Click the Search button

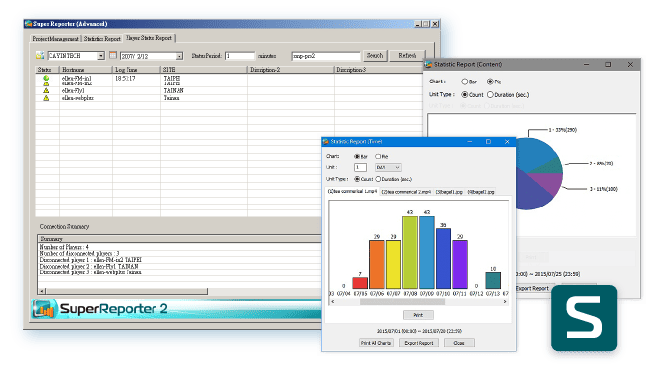point(375,56)
